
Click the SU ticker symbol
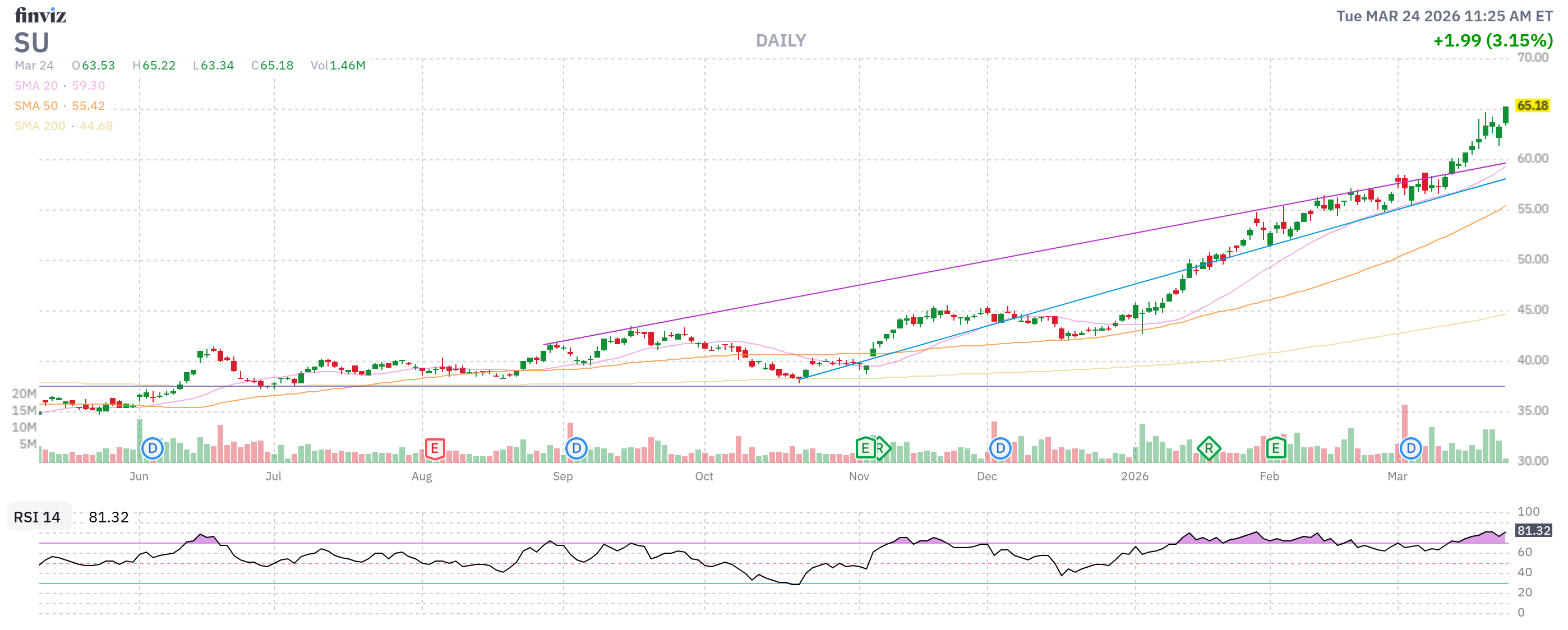click(31, 43)
